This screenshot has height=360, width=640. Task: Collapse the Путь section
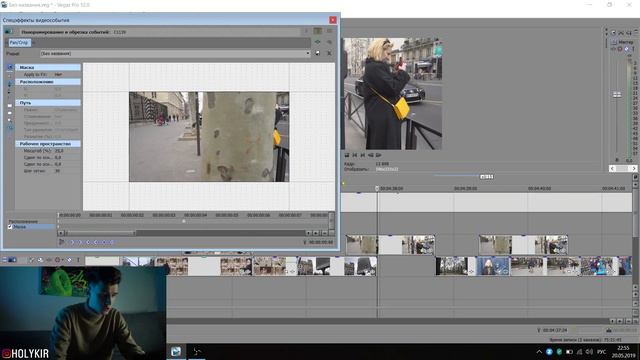click(x=48, y=103)
